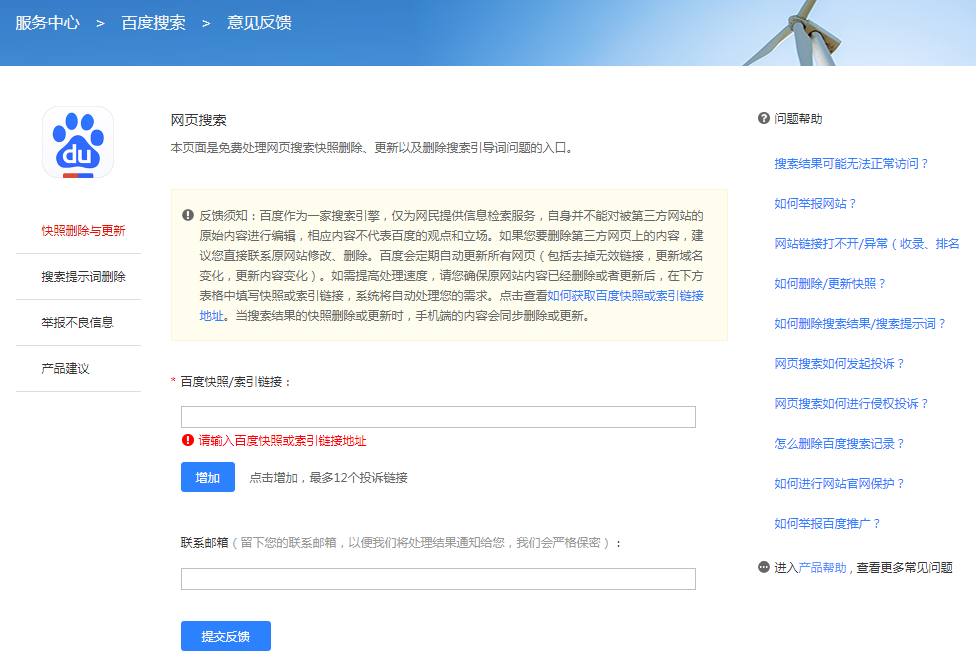The height and width of the screenshot is (658, 976).
Task: Click the question mark icon beside 问题帮助
Action: [x=764, y=118]
